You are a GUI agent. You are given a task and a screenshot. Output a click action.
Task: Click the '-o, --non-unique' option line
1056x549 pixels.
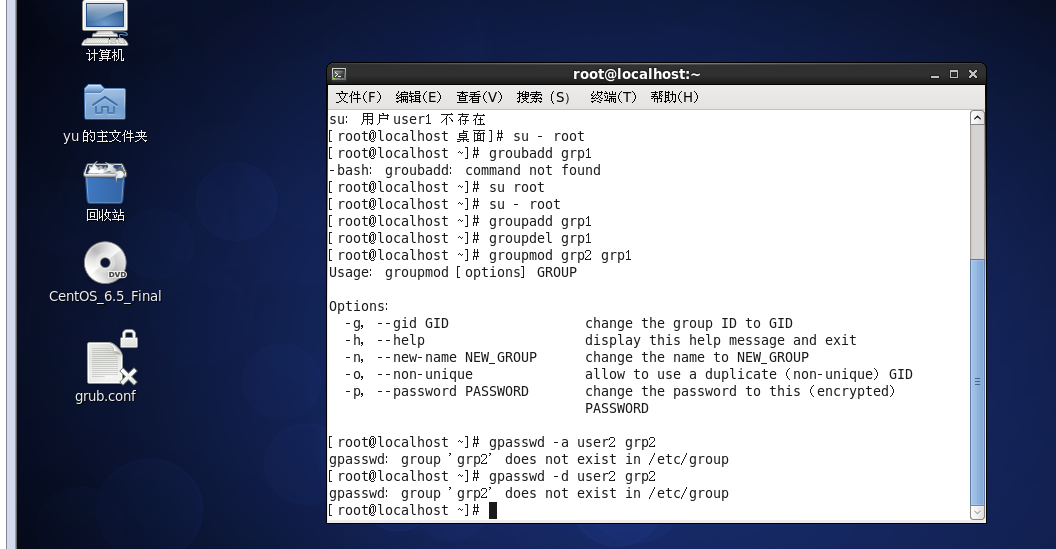[628, 375]
